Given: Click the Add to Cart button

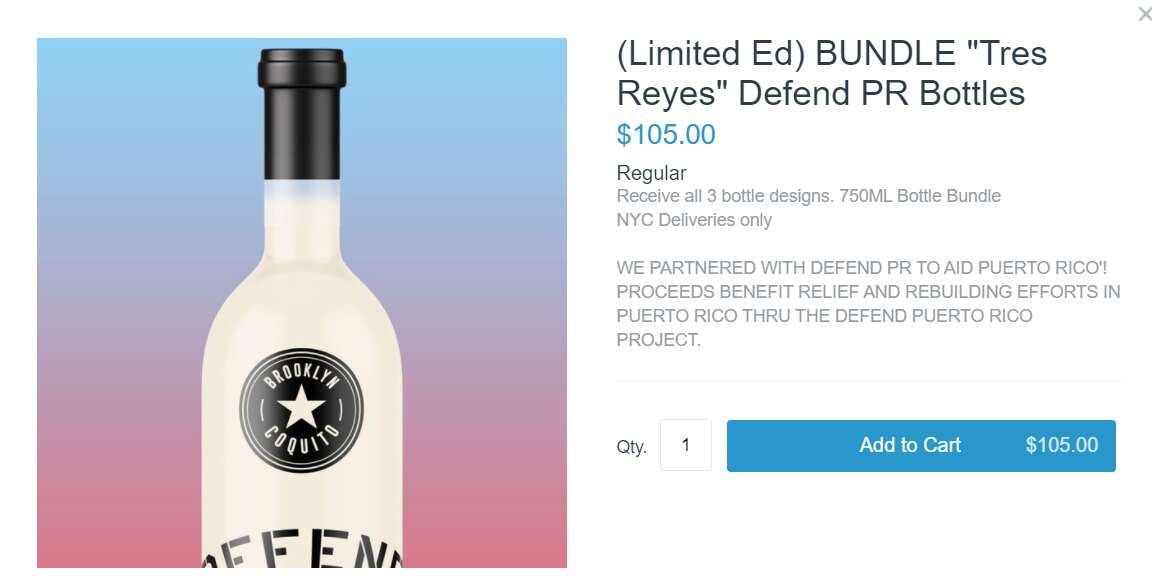Looking at the screenshot, I should pos(909,446).
